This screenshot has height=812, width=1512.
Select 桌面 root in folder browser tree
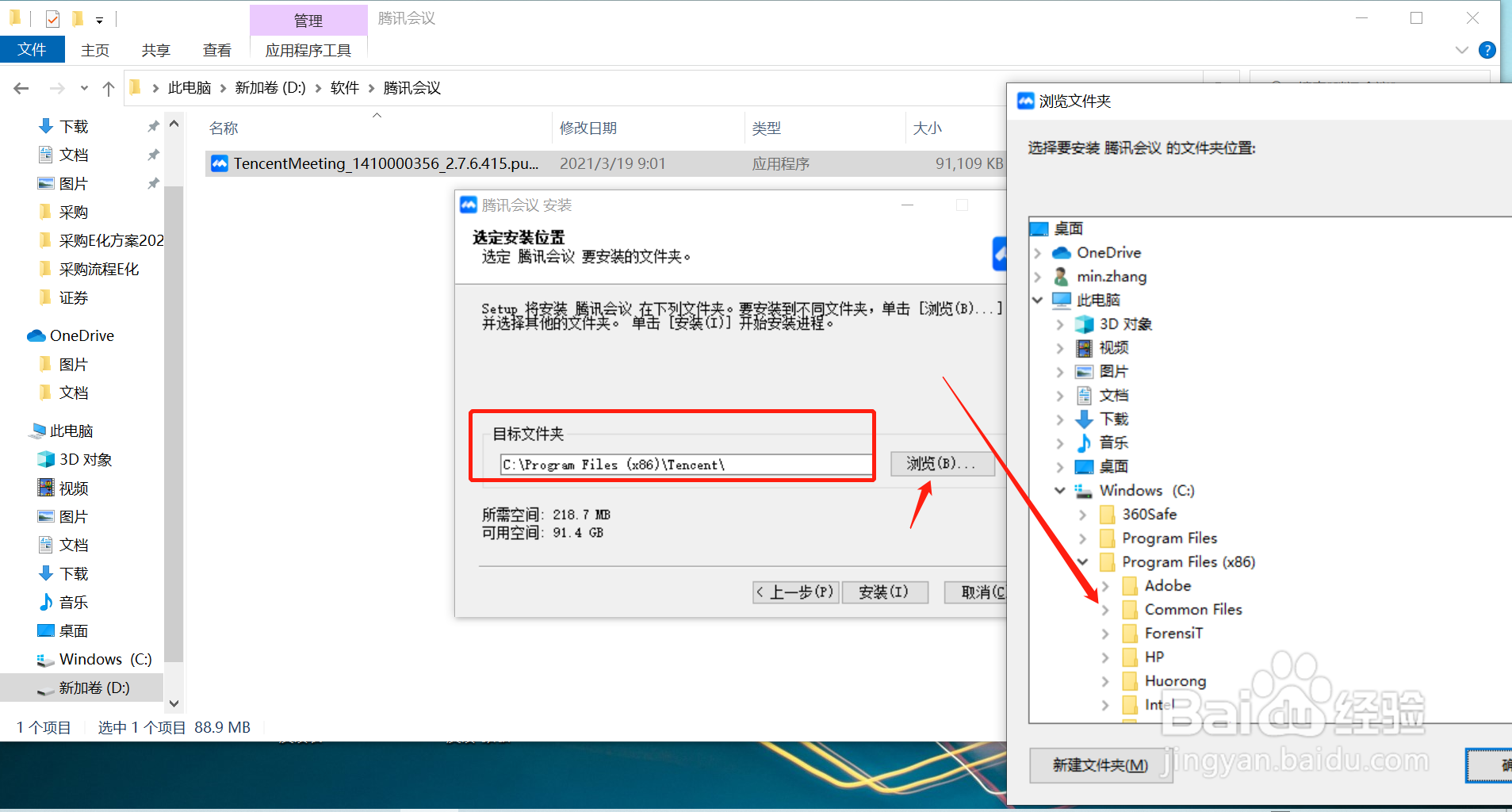[1068, 228]
